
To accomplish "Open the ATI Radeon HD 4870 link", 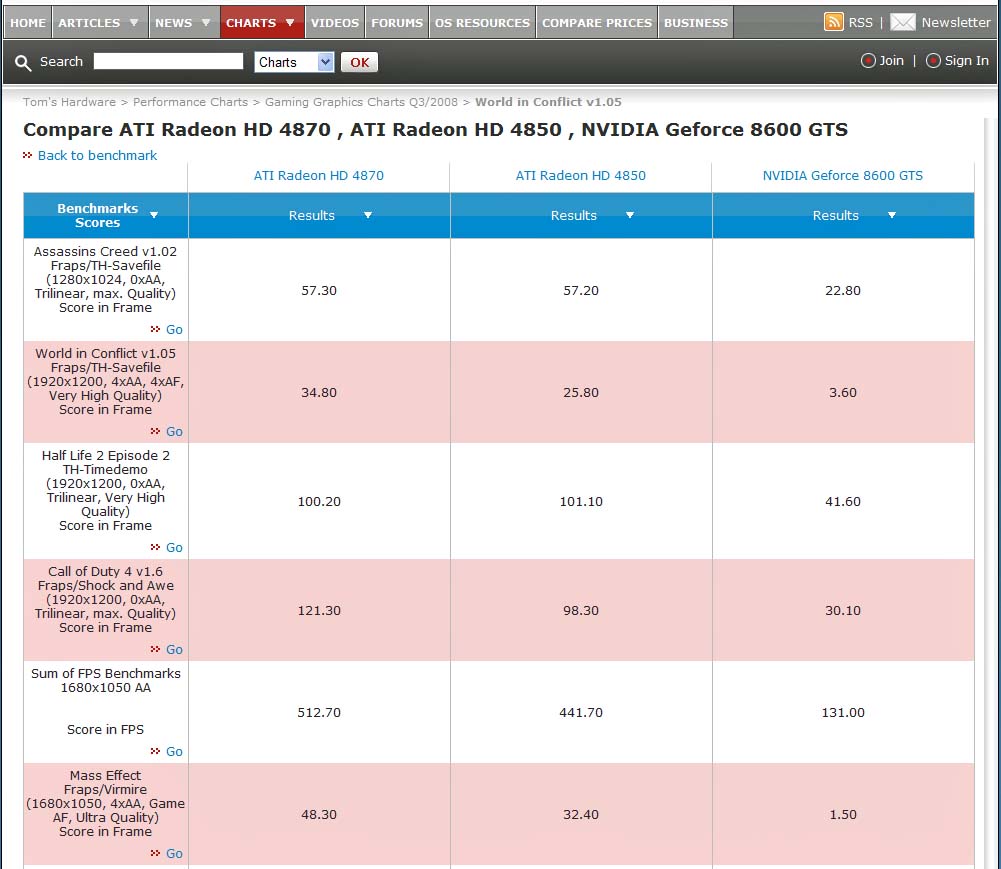I will (319, 176).
